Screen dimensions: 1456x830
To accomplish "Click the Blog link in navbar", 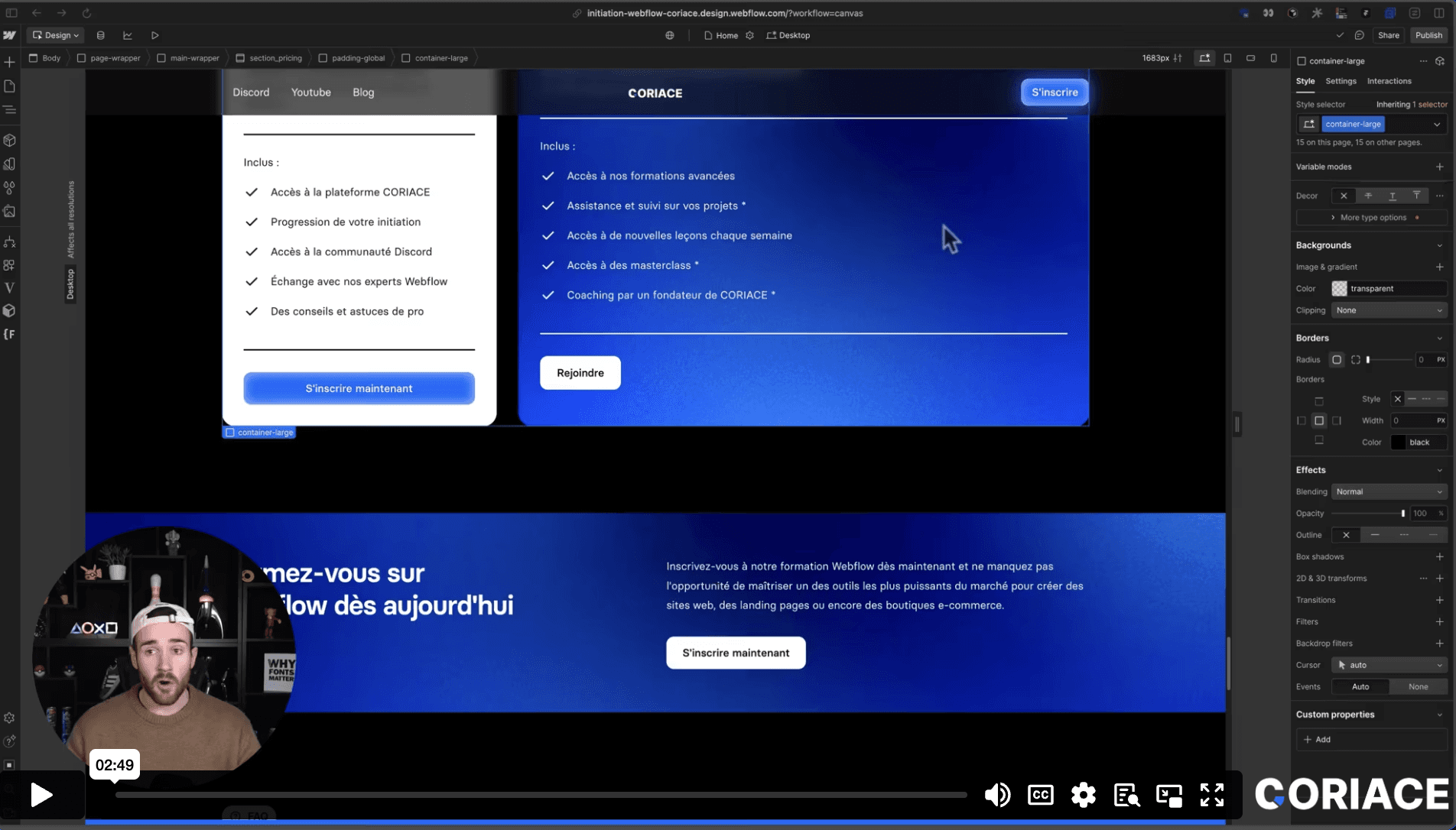I will pyautogui.click(x=363, y=92).
